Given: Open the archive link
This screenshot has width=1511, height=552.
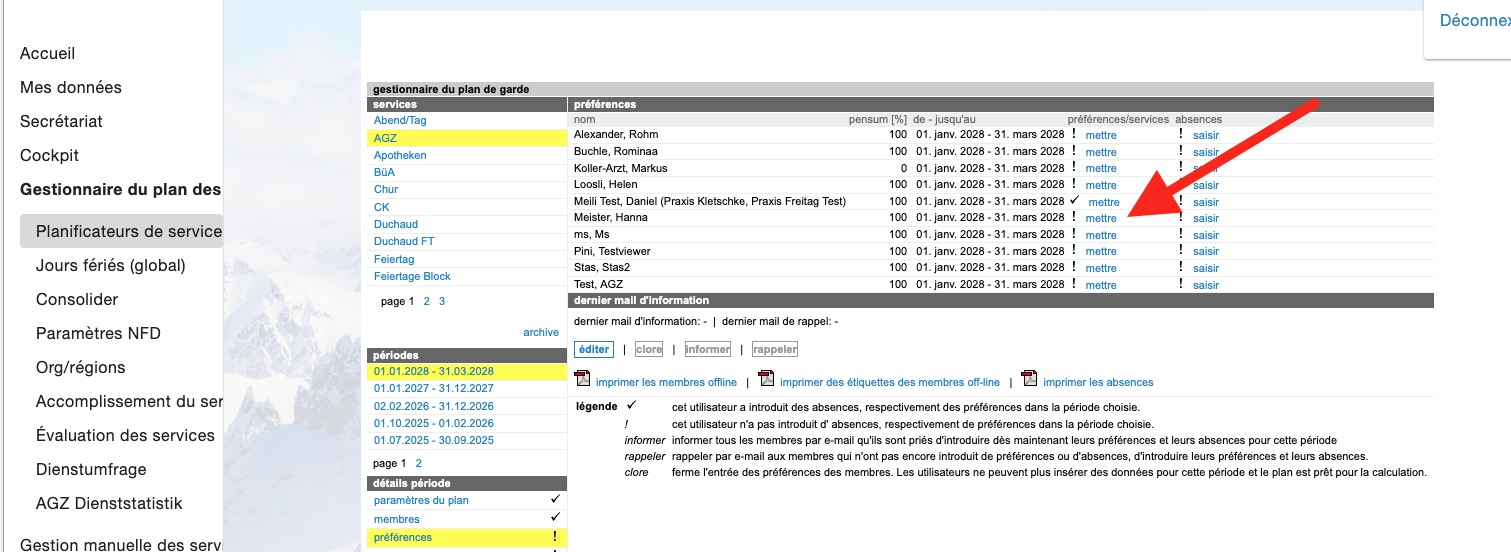Looking at the screenshot, I should tap(541, 332).
